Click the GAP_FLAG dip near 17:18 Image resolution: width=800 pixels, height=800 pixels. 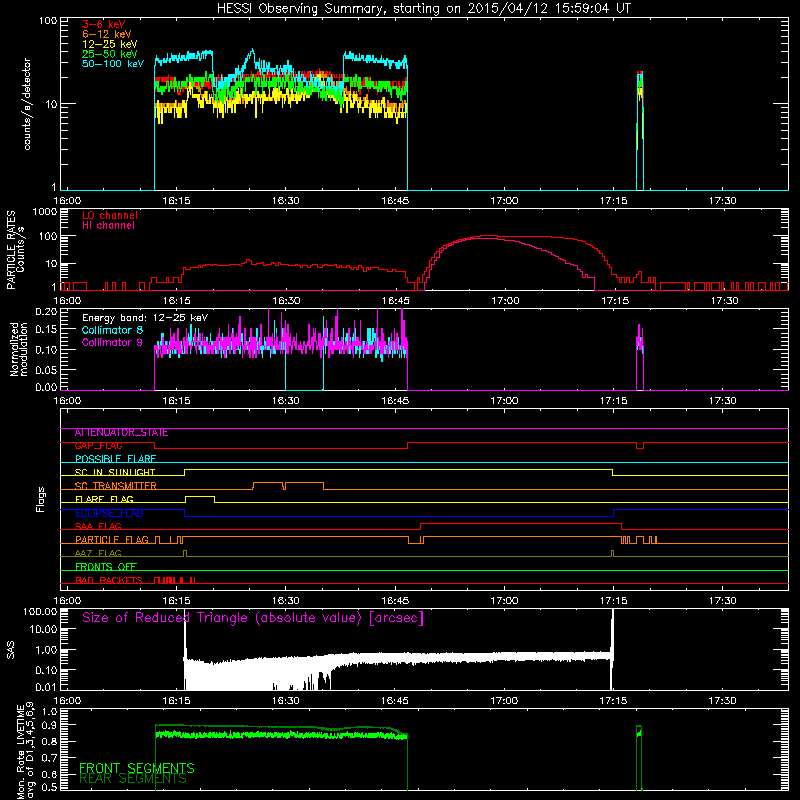click(640, 446)
